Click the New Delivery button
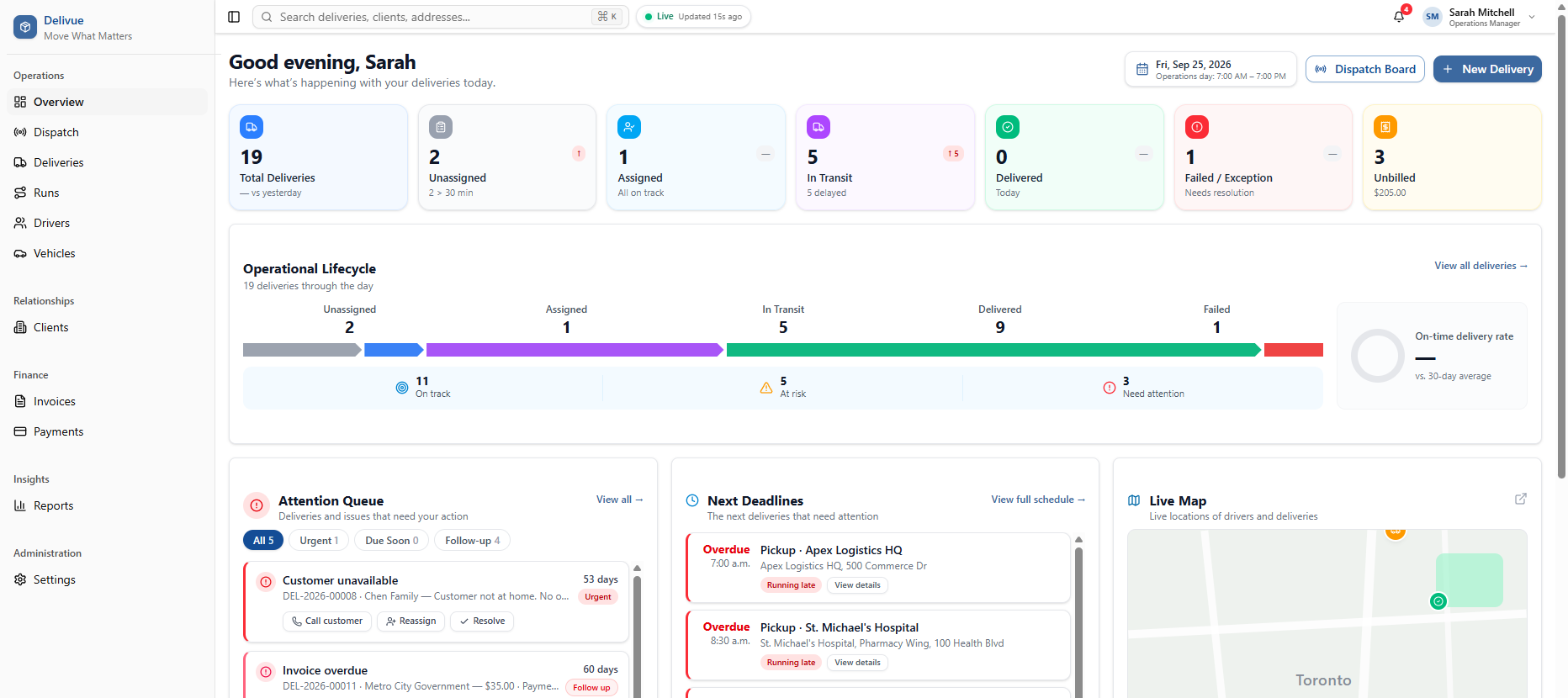The height and width of the screenshot is (698, 1568). 1487,69
